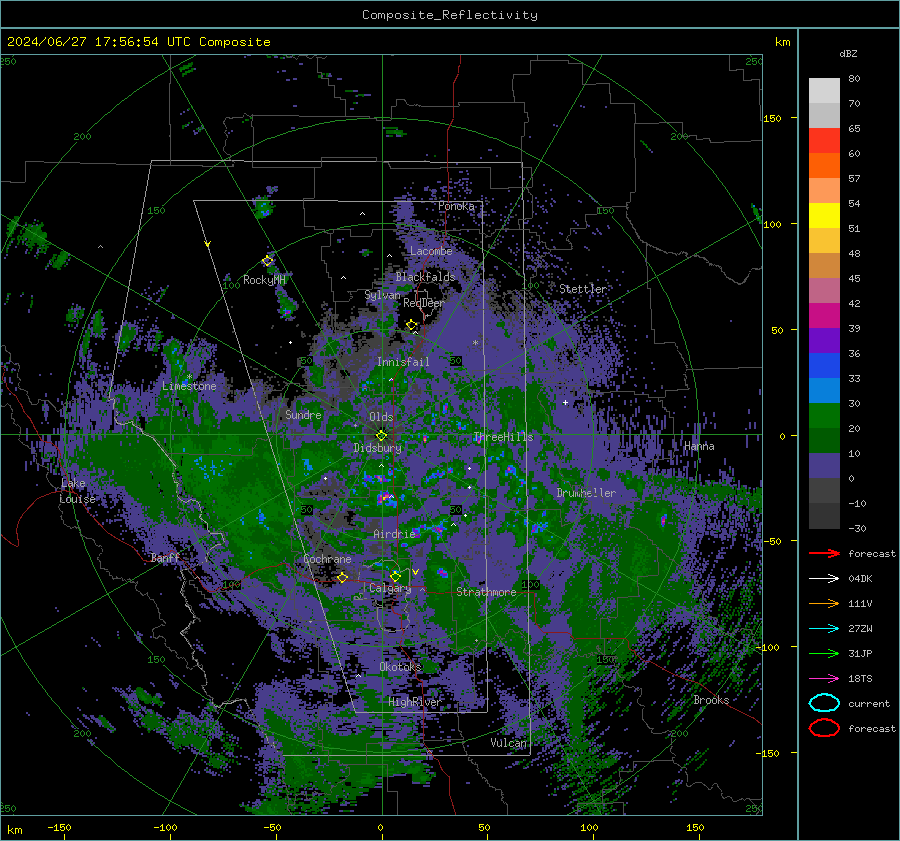Click the Cochrane label
Viewport: 900px width, 841px height.
[x=327, y=559]
